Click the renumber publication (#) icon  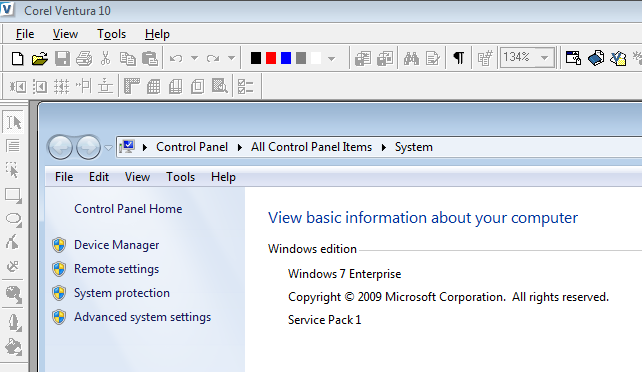[x=485, y=59]
